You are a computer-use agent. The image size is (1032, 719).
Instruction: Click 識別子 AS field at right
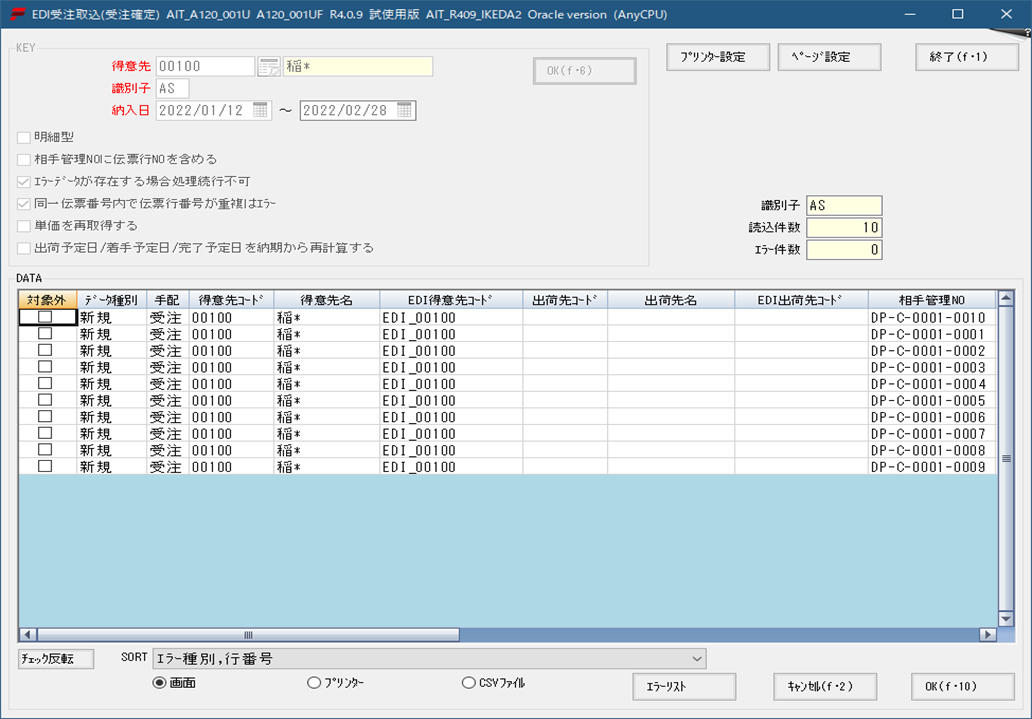(x=844, y=205)
